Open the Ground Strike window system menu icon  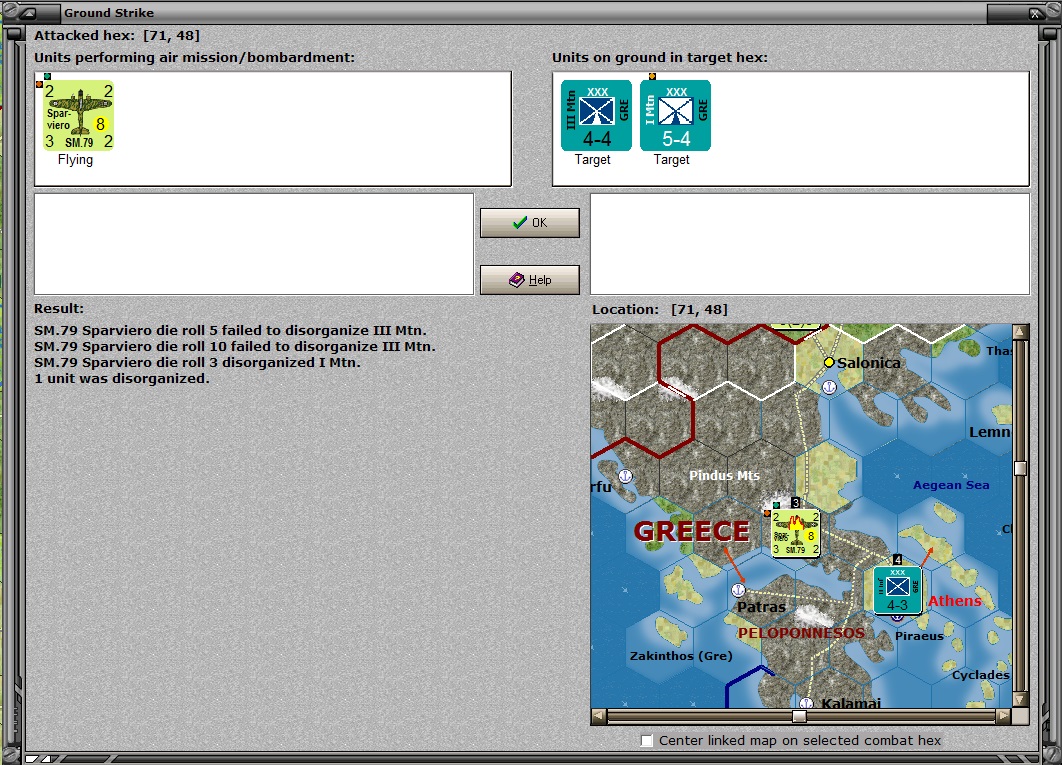[x=27, y=13]
